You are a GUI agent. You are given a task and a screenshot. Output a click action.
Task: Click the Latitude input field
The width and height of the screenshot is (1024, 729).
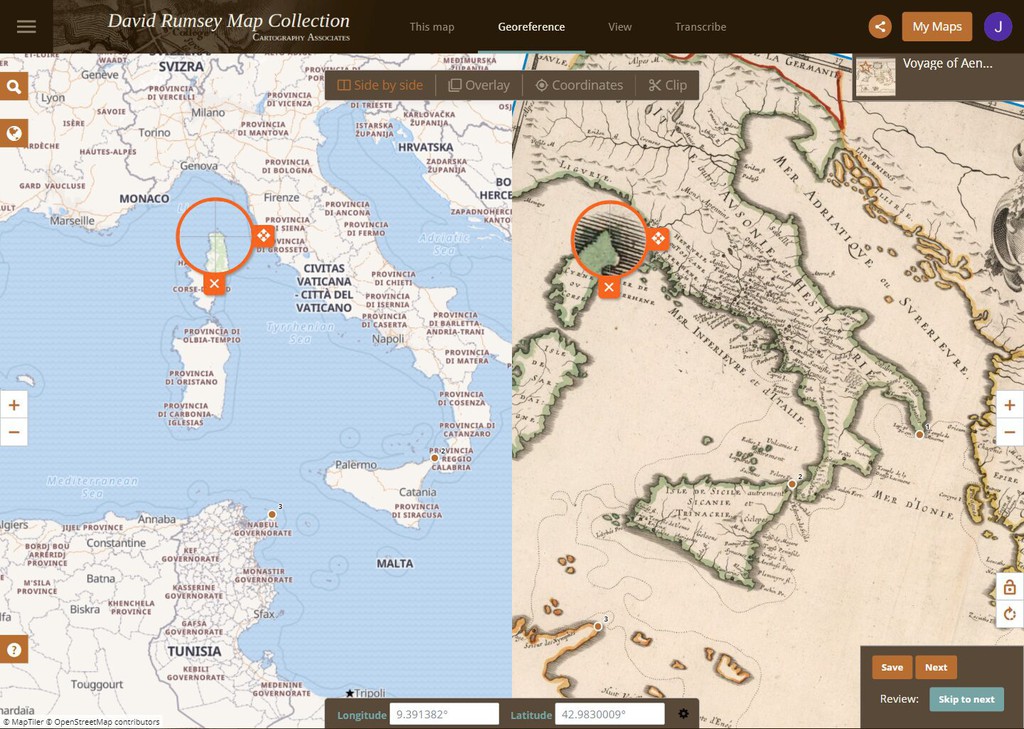click(609, 714)
